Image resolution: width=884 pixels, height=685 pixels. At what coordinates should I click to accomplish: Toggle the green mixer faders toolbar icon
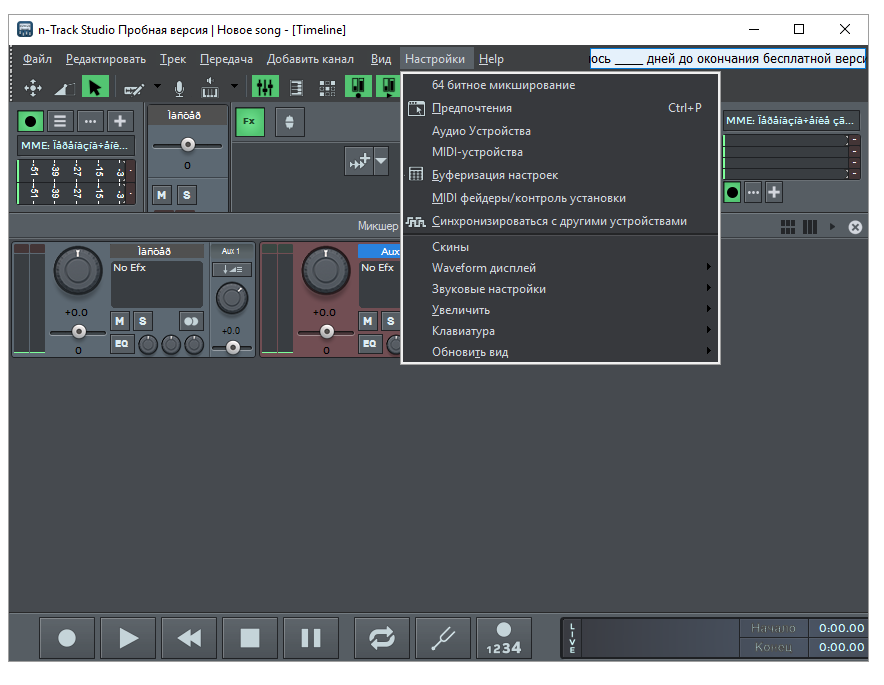[x=265, y=88]
